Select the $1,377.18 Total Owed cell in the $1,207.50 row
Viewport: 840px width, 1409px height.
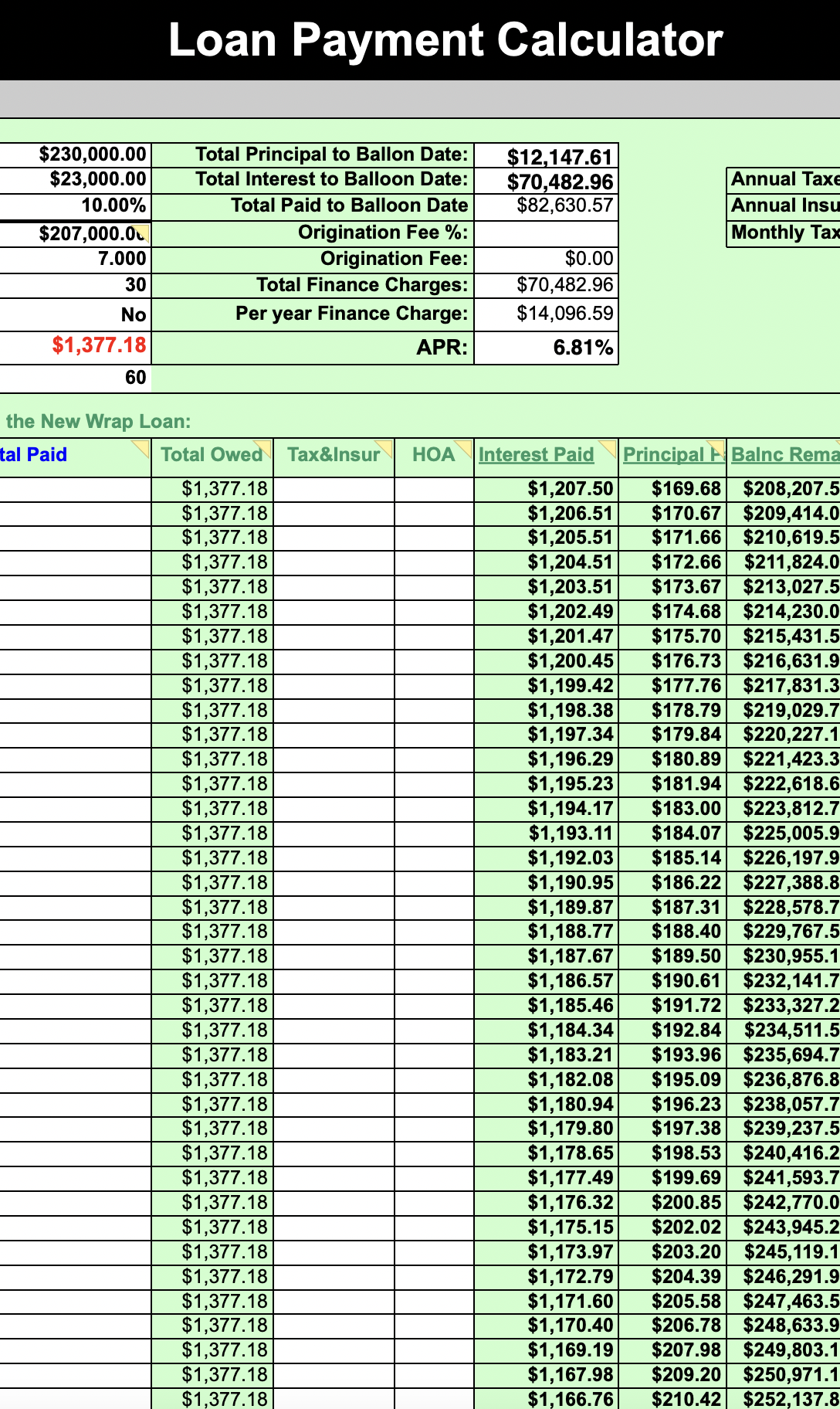point(212,489)
